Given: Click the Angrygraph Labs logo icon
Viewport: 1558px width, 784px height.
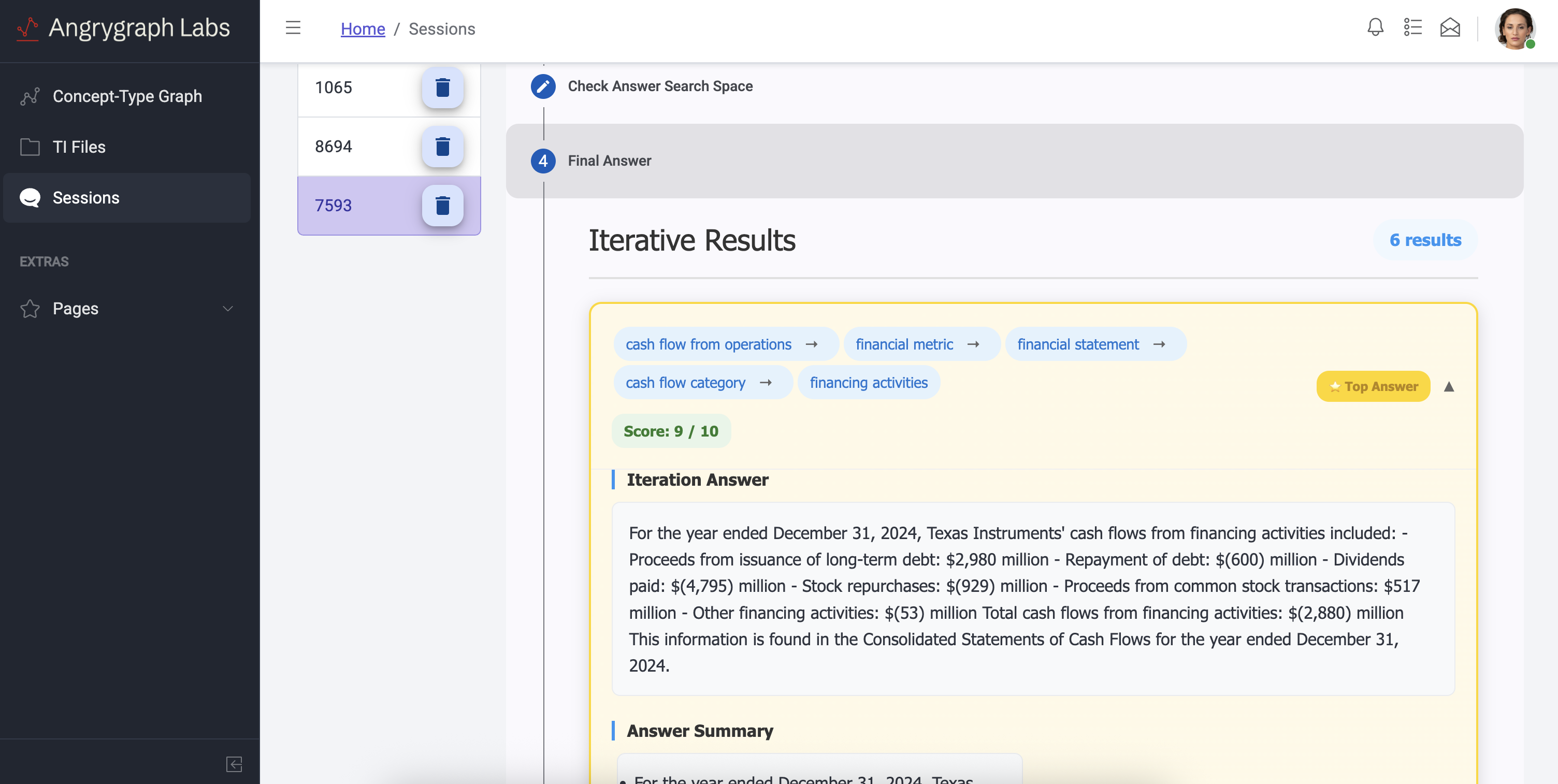Looking at the screenshot, I should tap(28, 28).
